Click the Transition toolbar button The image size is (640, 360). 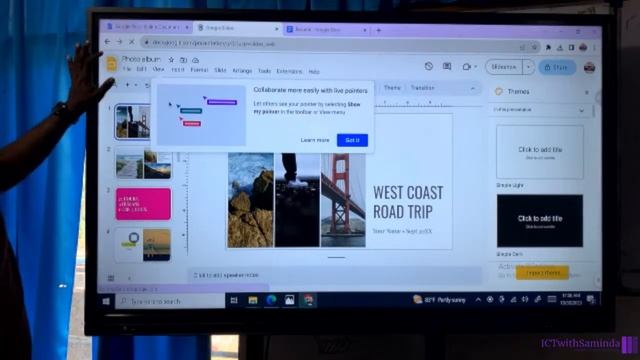tap(422, 88)
